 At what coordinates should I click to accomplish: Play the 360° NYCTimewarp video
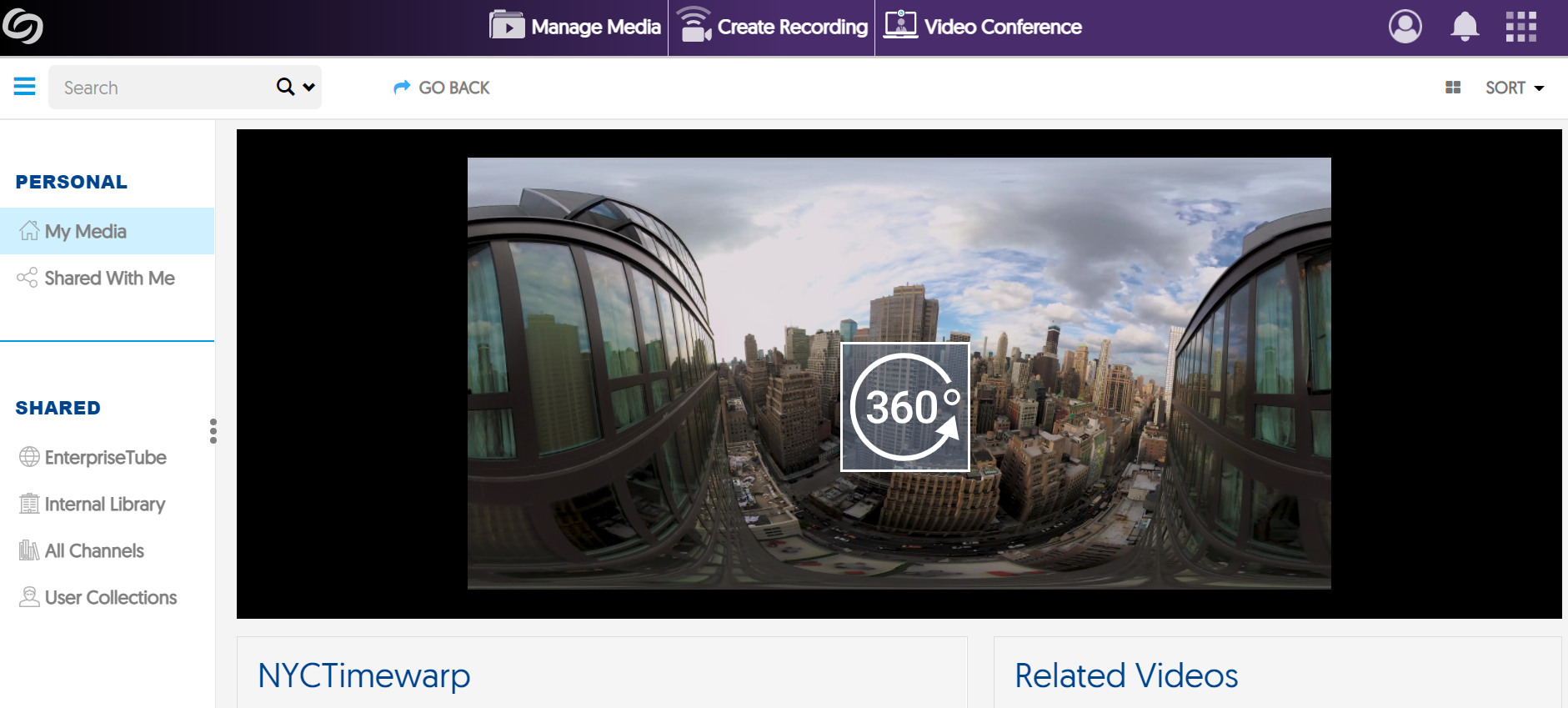coord(904,407)
